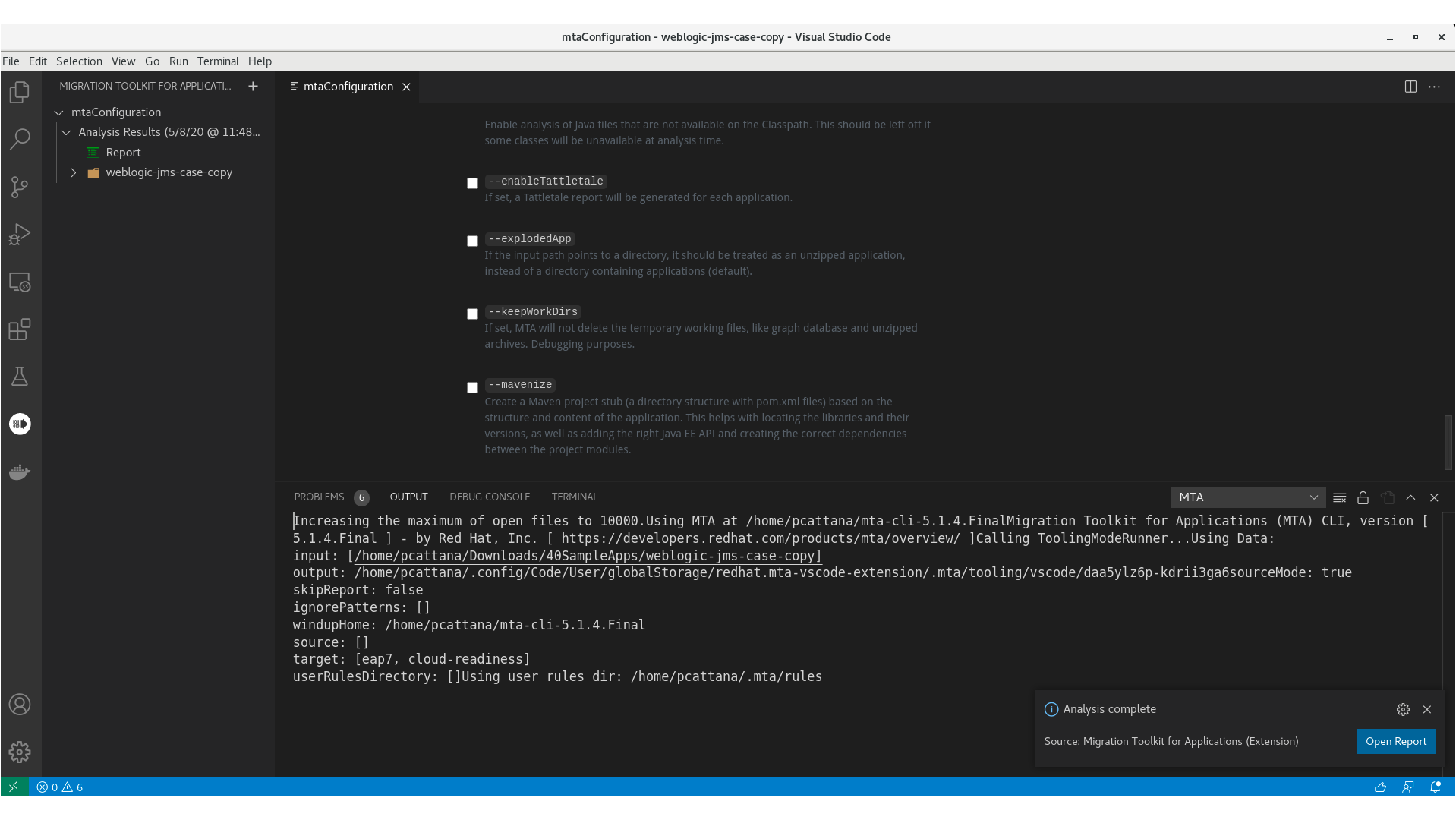Click the thumbs up feedback icon in status bar
The image size is (1456, 820).
1380,787
